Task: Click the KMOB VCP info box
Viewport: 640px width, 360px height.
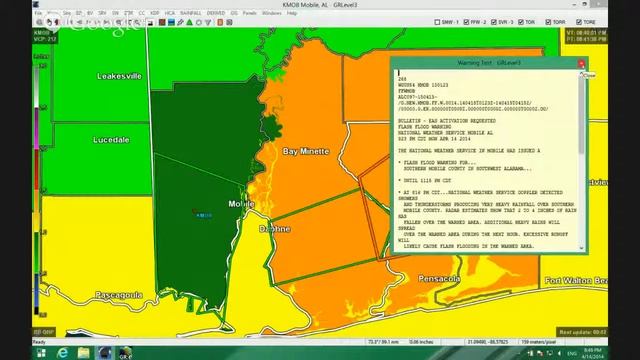Action: coord(45,36)
